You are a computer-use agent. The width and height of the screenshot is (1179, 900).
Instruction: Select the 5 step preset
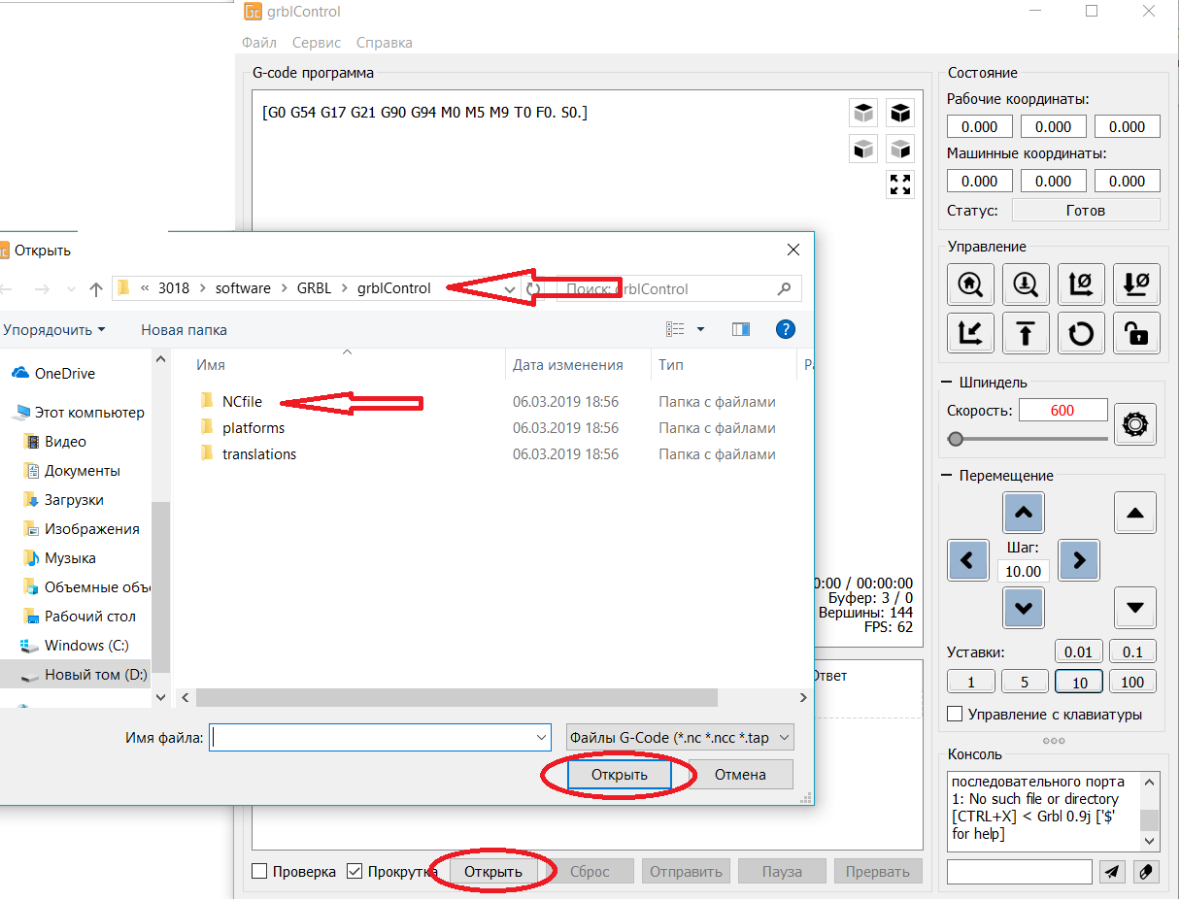[1024, 682]
